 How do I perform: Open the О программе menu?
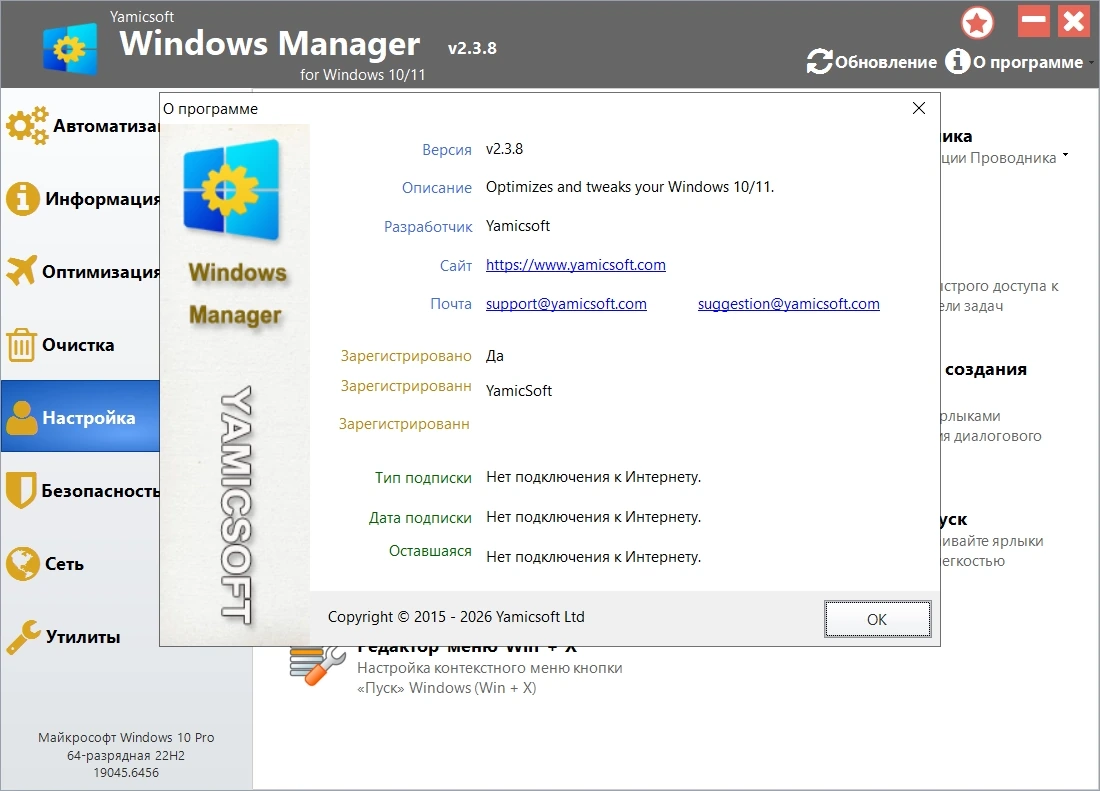coord(1017,62)
